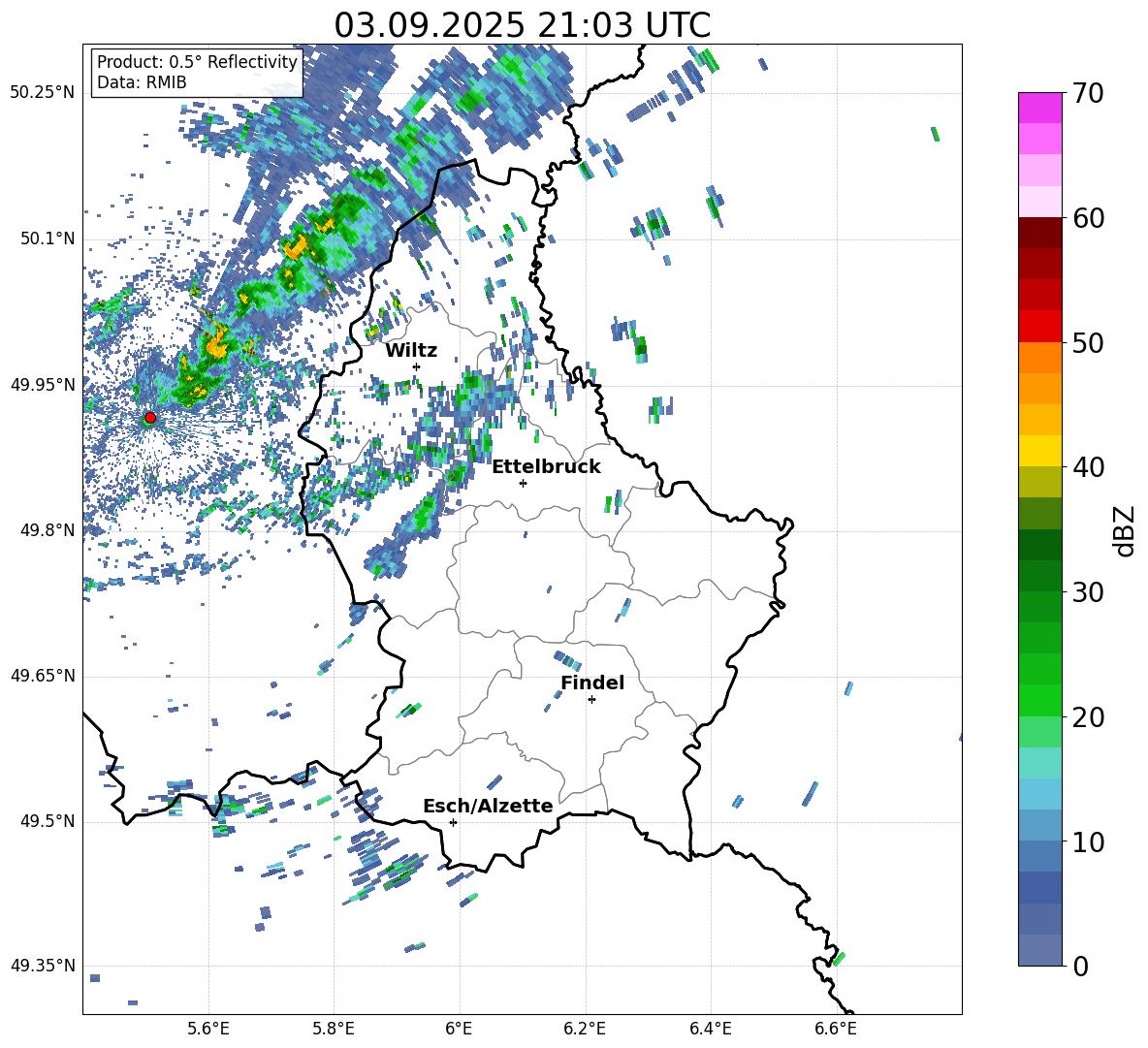Click the 5.6°E longitude tick label
The width and height of the screenshot is (1148, 1048).
pyautogui.click(x=208, y=1029)
